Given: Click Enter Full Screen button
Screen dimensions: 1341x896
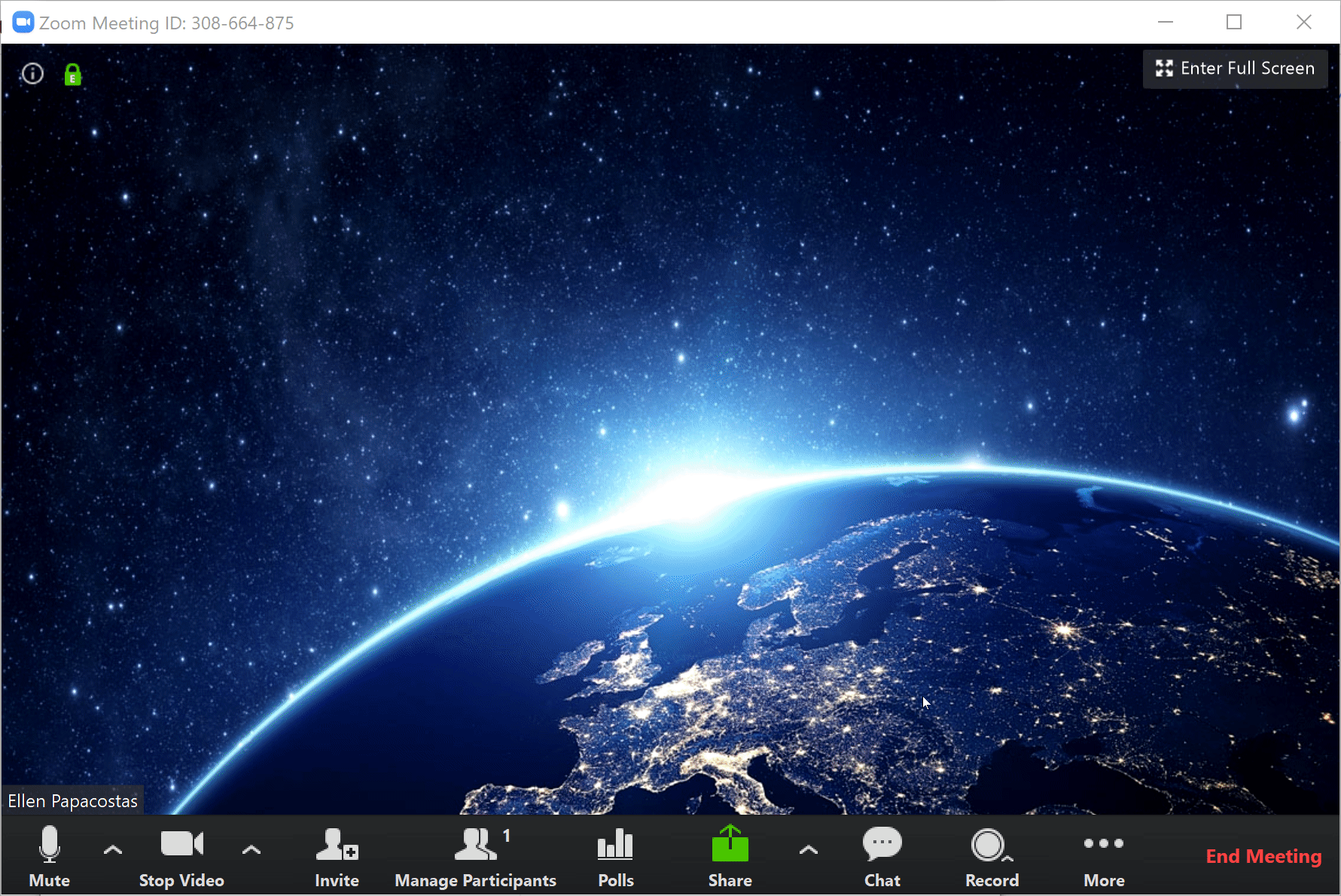Looking at the screenshot, I should (1235, 69).
